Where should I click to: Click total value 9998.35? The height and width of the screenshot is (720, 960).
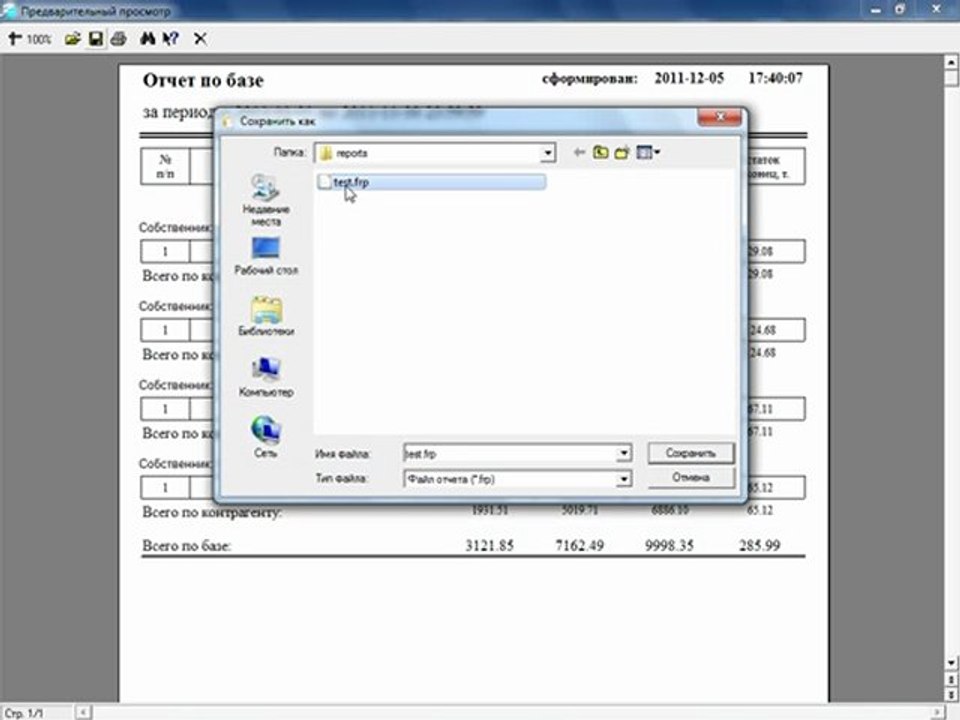point(669,546)
